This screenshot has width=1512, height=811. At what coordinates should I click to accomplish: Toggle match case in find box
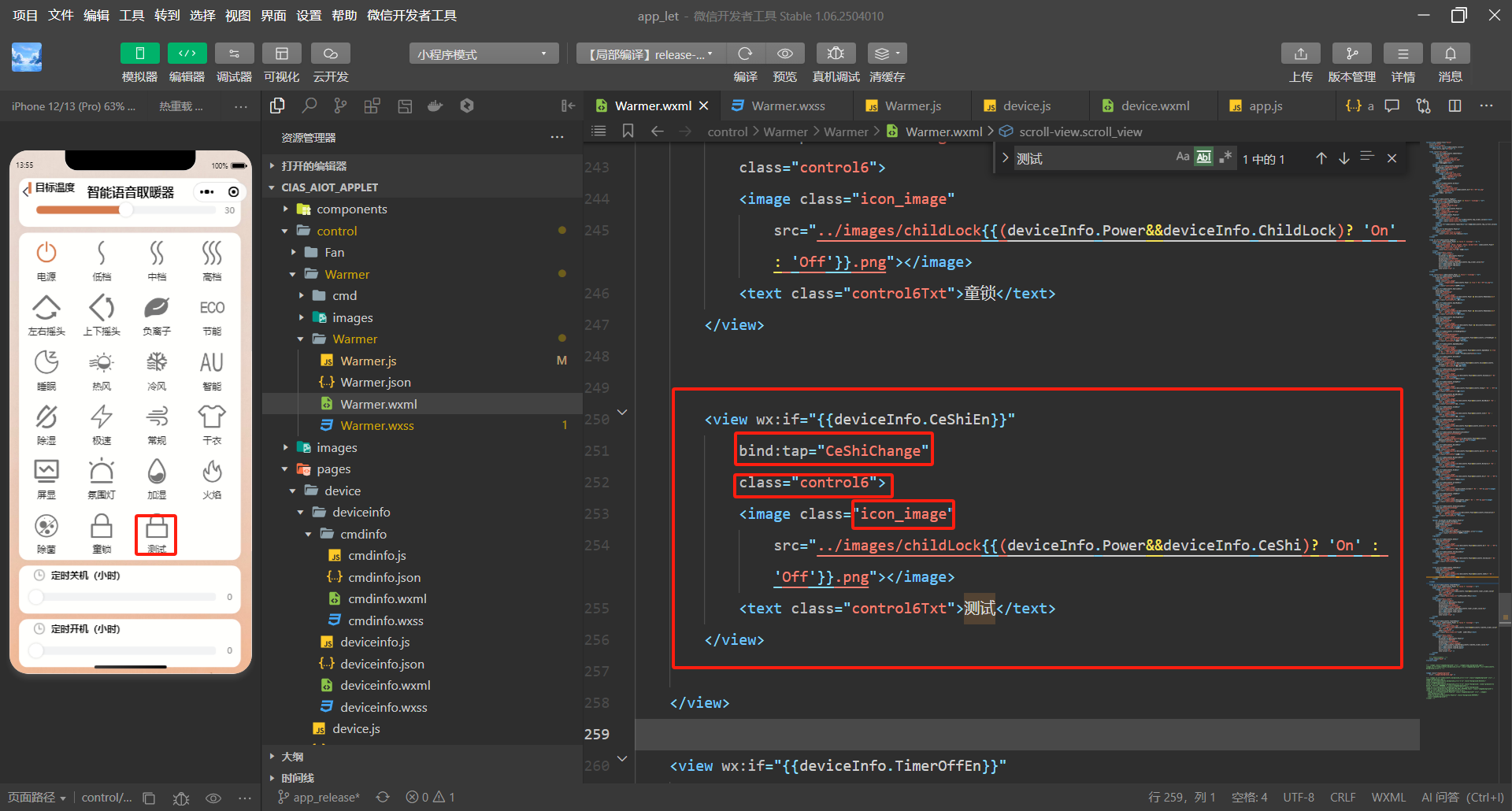(x=1182, y=157)
